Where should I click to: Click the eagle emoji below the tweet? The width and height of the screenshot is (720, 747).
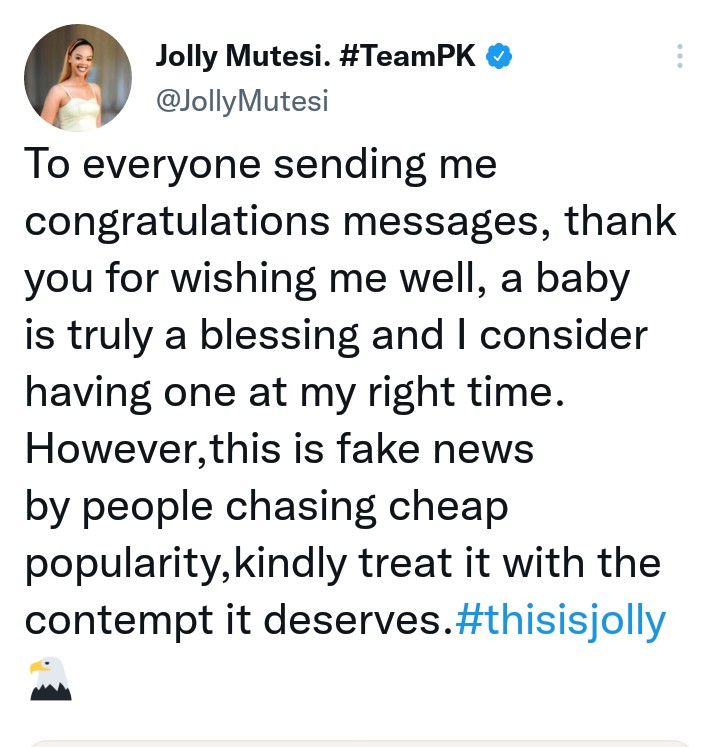[50, 678]
